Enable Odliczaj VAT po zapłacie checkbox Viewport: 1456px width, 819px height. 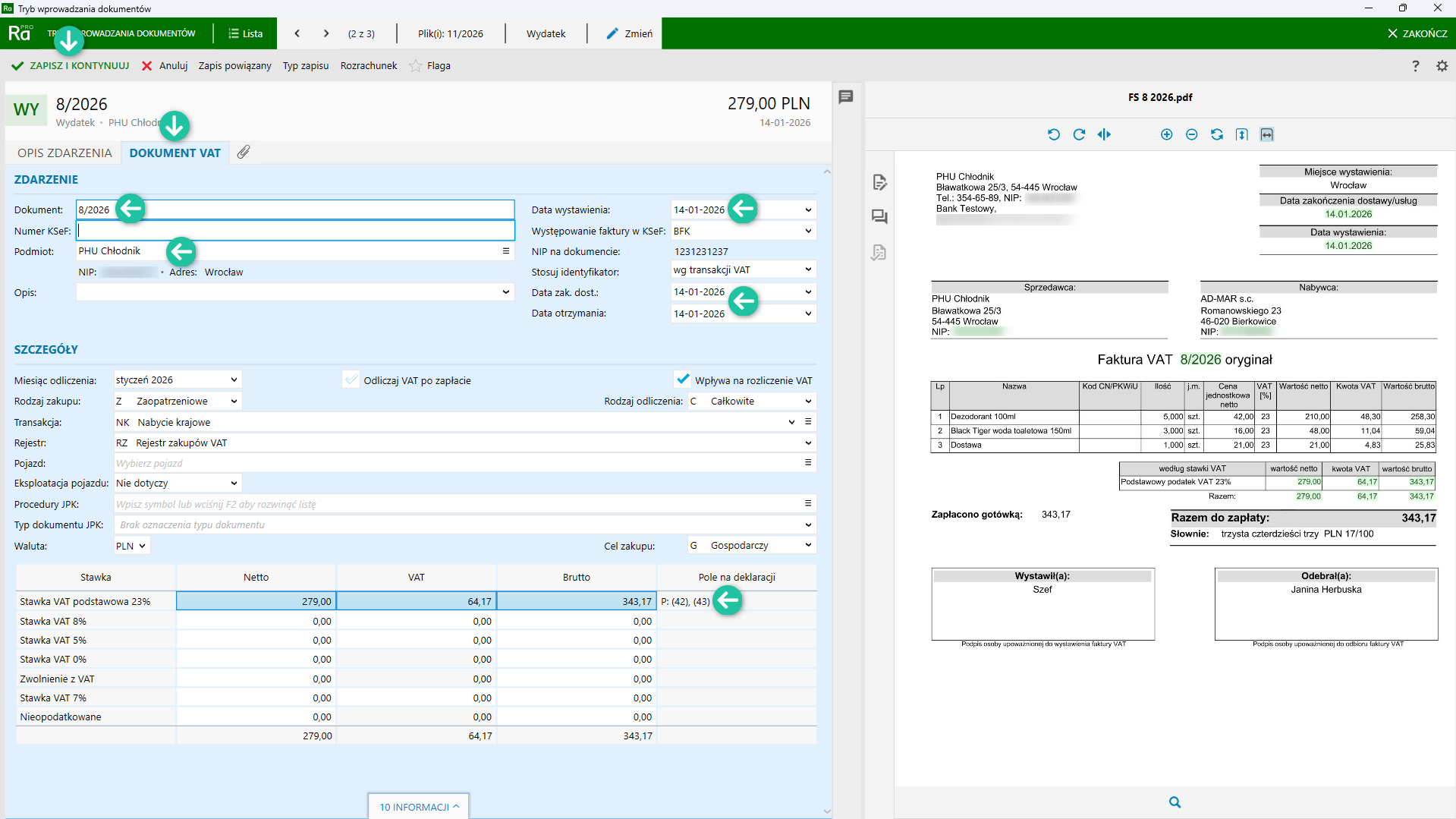[351, 380]
